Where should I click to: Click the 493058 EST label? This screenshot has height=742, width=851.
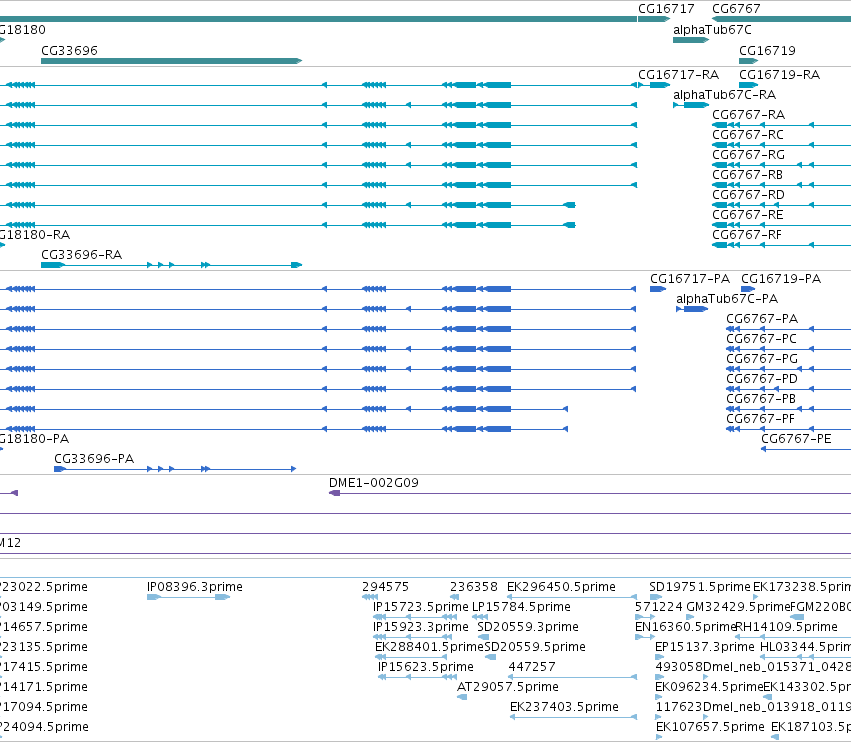click(679, 667)
